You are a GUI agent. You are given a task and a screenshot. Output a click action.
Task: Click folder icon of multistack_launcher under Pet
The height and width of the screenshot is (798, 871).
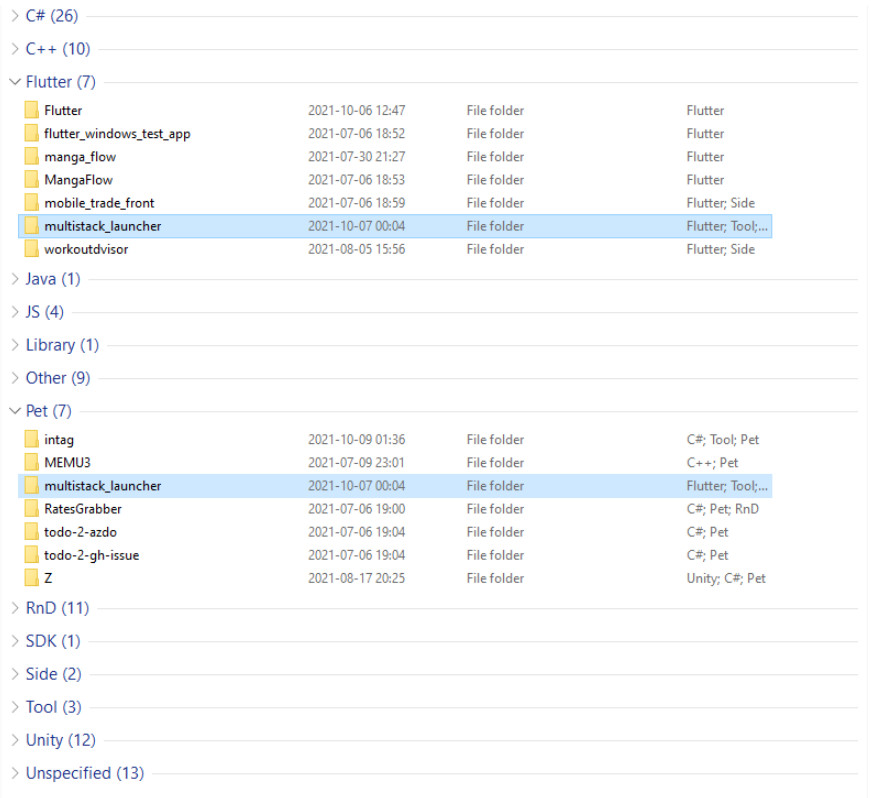32,486
